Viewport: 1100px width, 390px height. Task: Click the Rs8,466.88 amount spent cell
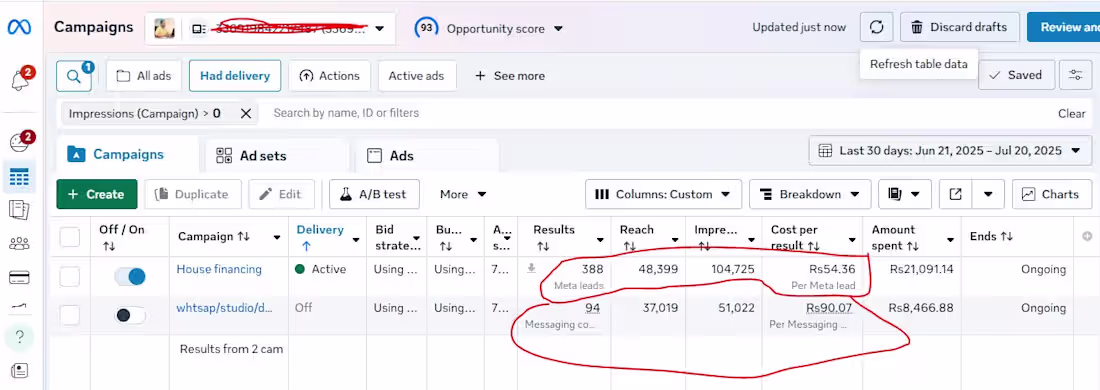click(921, 308)
